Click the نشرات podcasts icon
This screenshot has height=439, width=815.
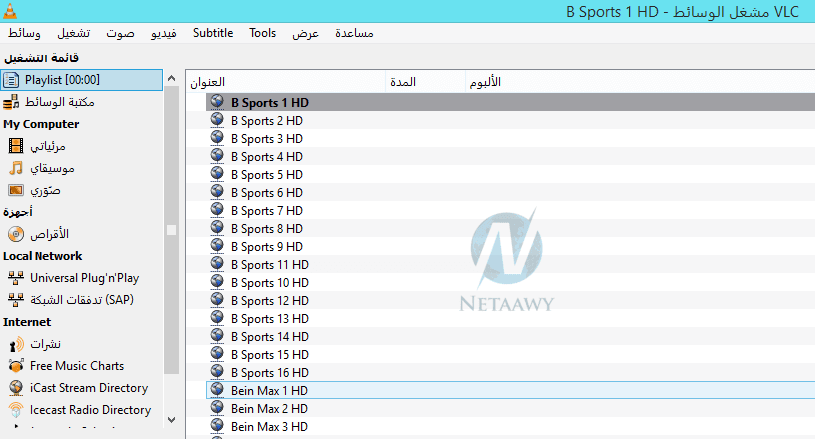coord(16,344)
